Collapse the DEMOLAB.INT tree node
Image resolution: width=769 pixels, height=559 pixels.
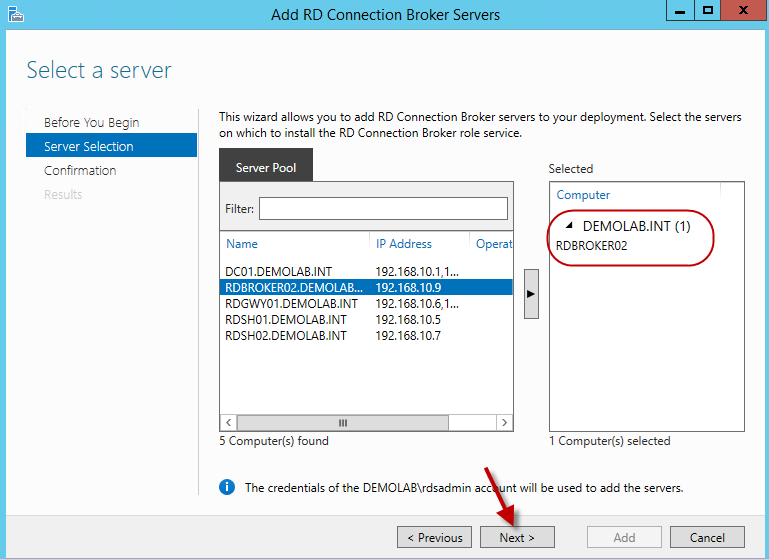tap(569, 227)
